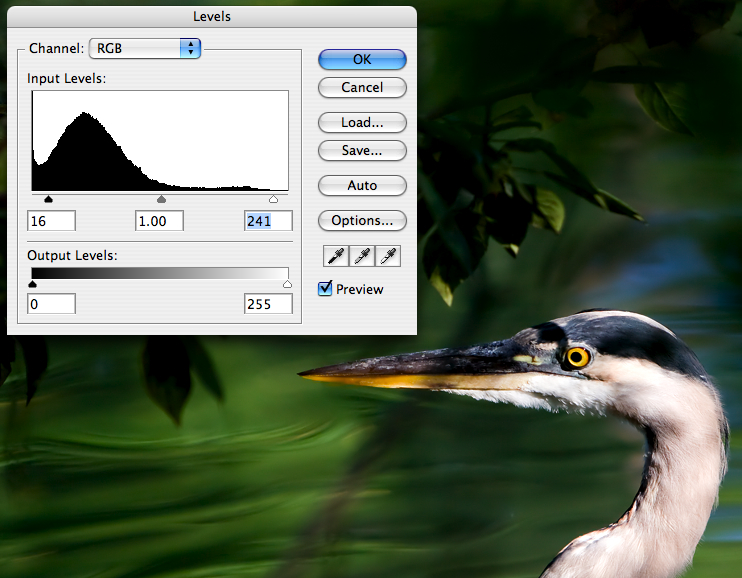Click the Save... button
This screenshot has height=578, width=742.
pos(362,151)
